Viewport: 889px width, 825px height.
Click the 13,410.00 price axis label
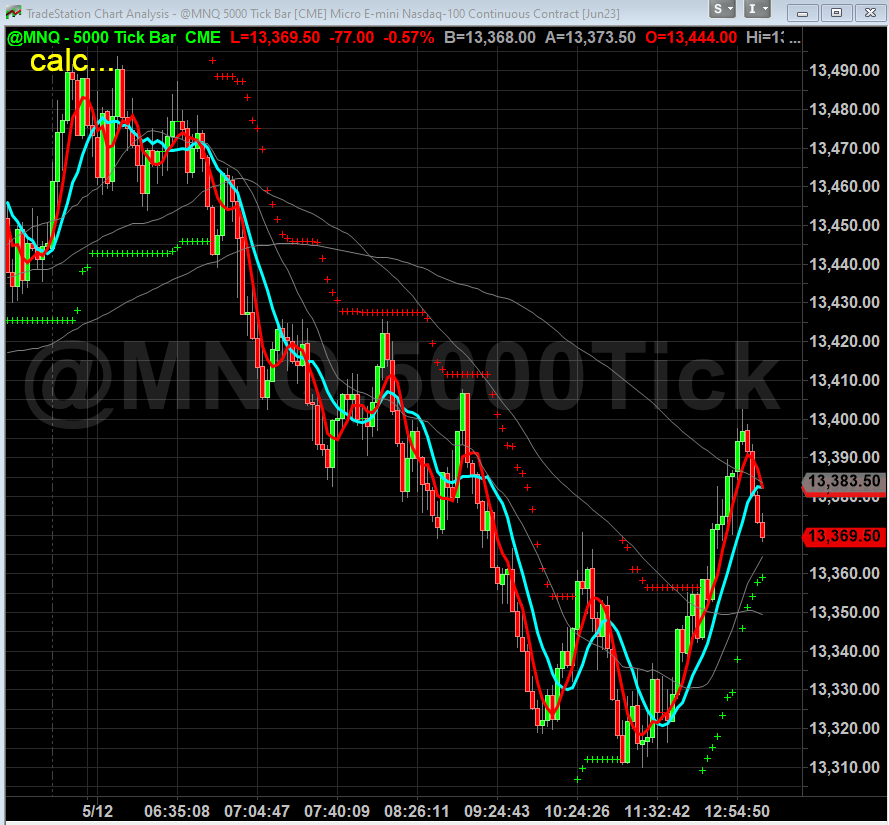coord(844,380)
